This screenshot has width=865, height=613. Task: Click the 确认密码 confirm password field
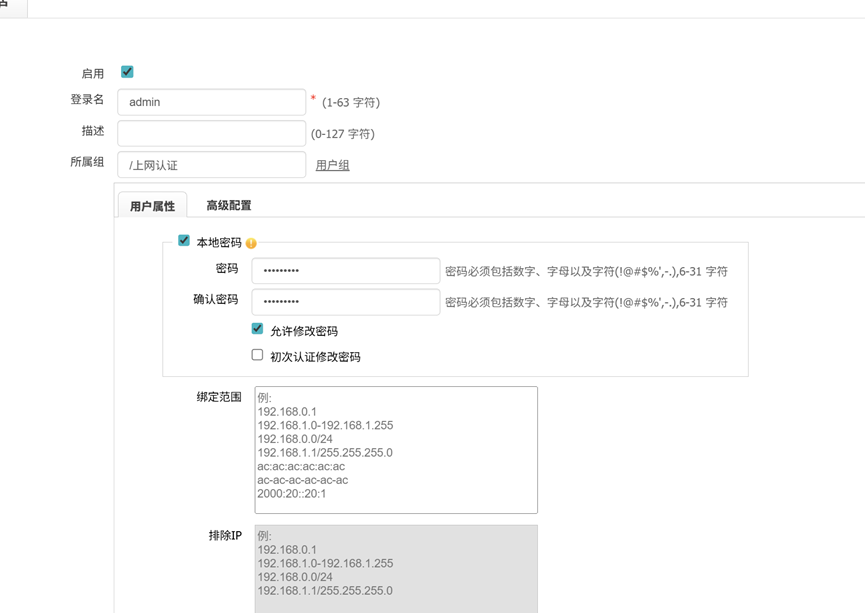coord(346,302)
